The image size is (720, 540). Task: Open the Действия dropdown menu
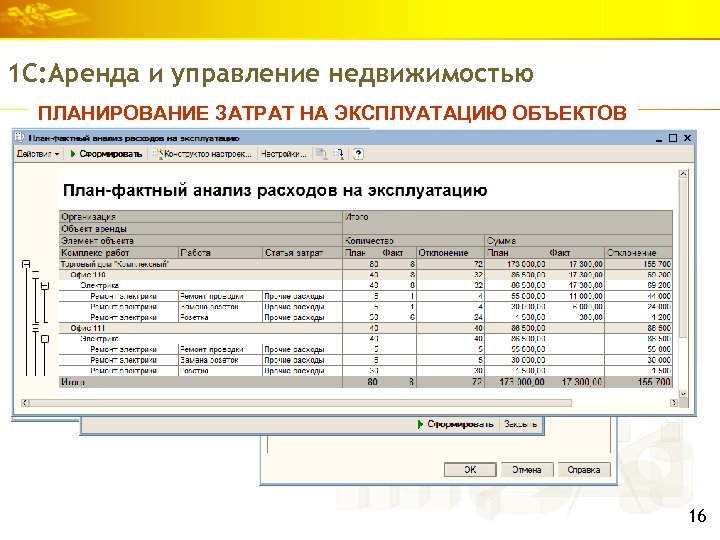click(38, 154)
